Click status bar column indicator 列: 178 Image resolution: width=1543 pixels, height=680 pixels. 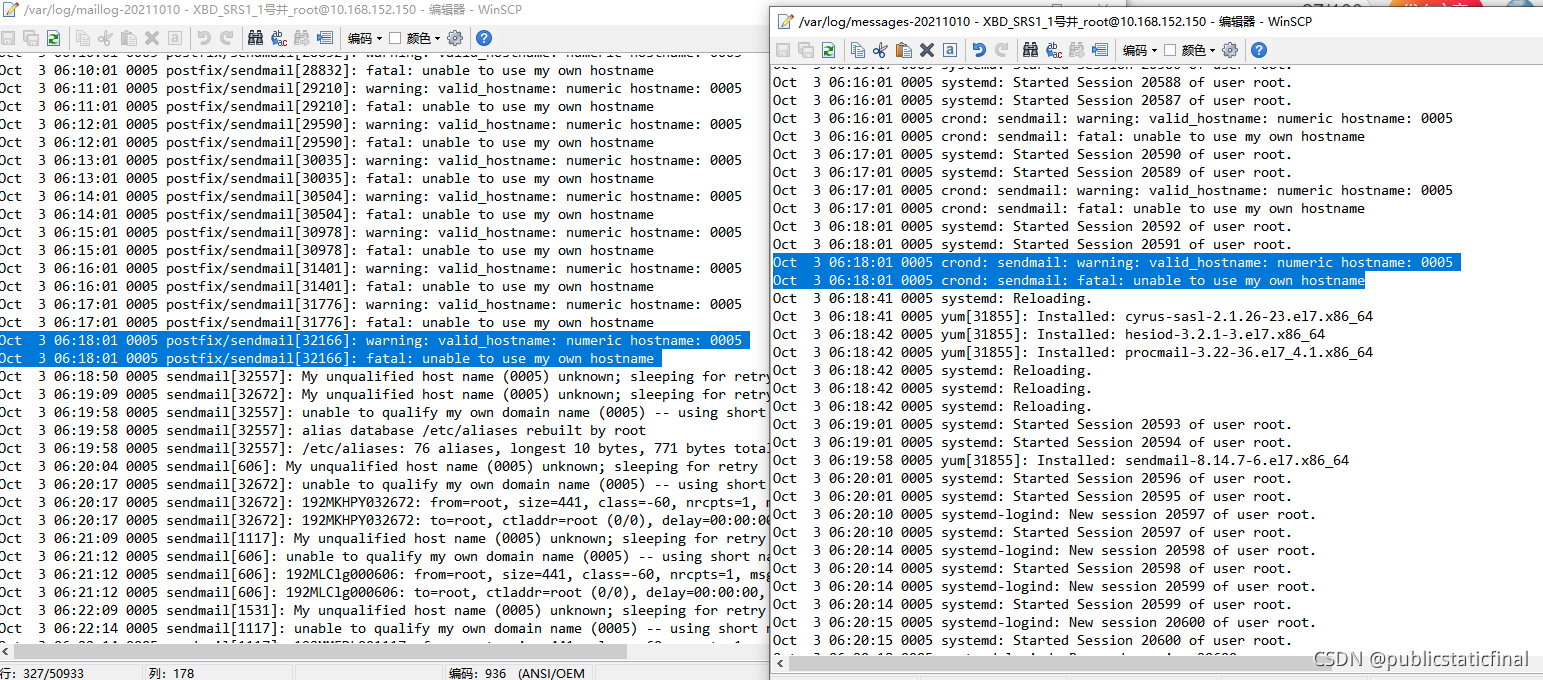171,673
